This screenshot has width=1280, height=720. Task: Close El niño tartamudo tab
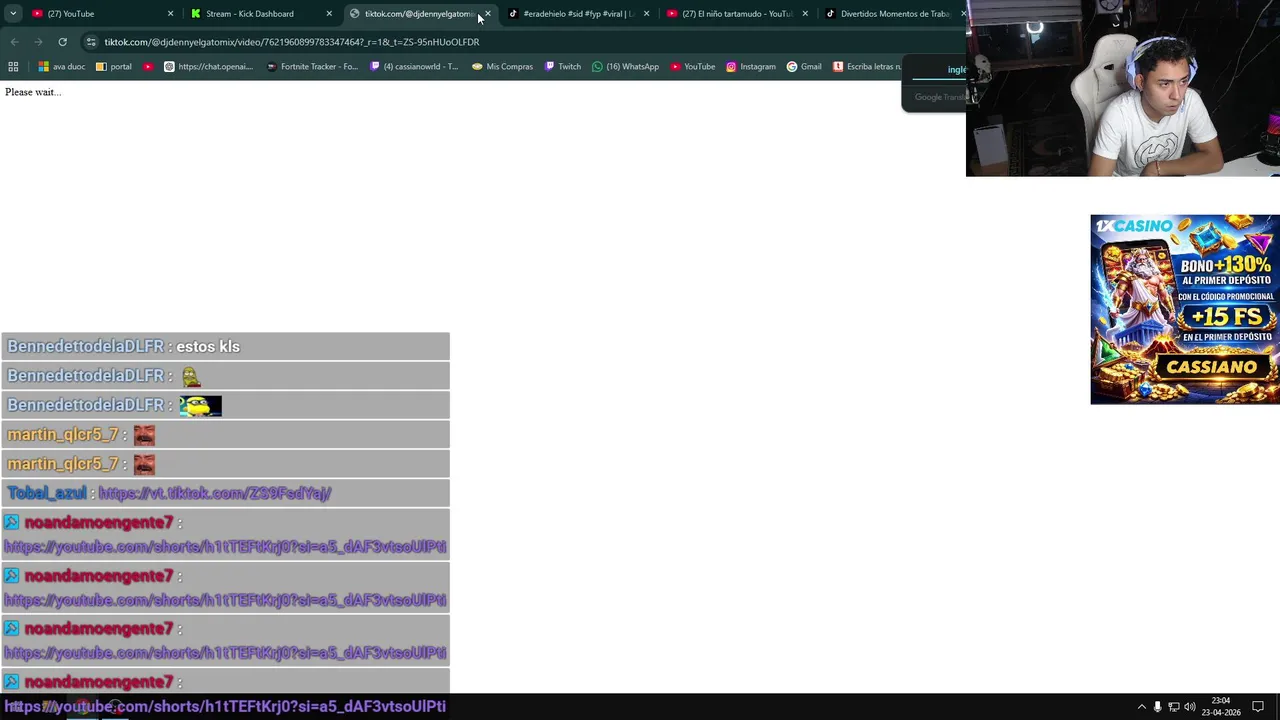click(x=805, y=14)
